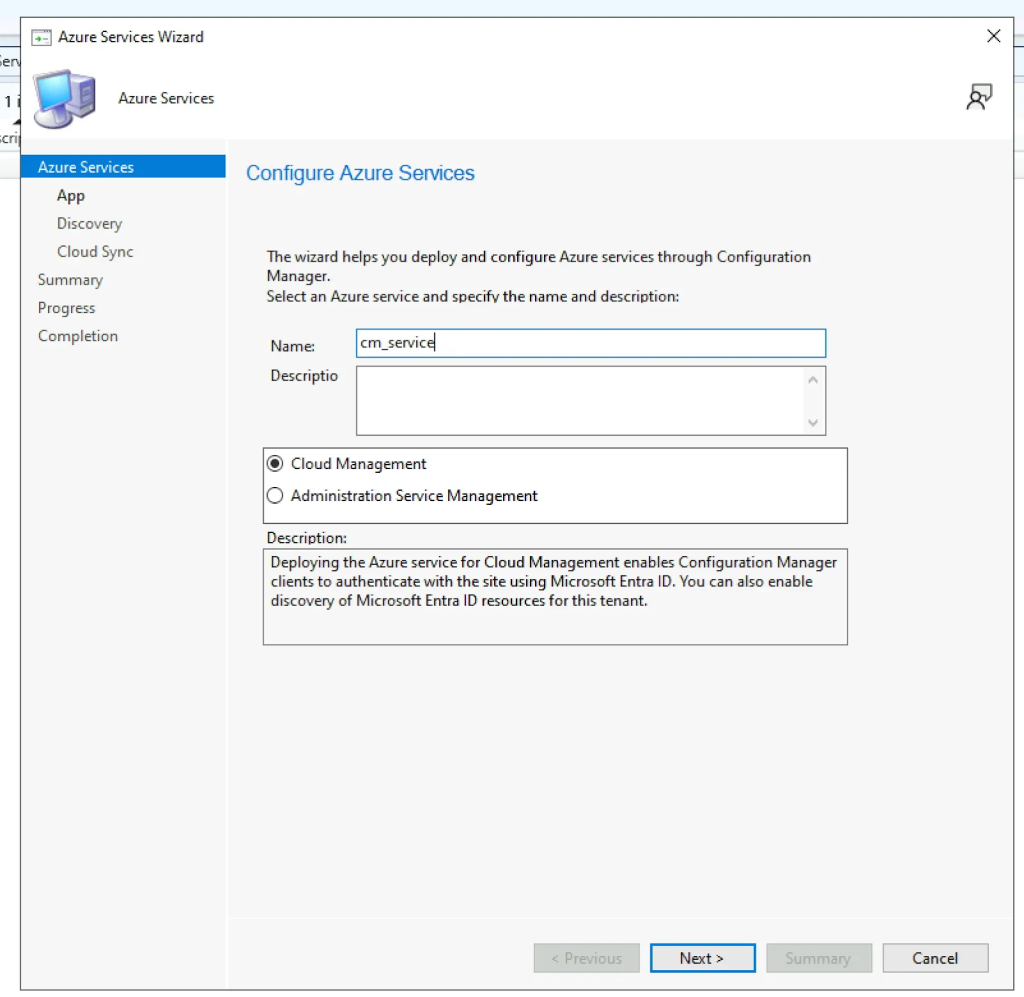Image resolution: width=1024 pixels, height=997 pixels.
Task: Select the Summary step in the left navigation
Action: (x=70, y=280)
